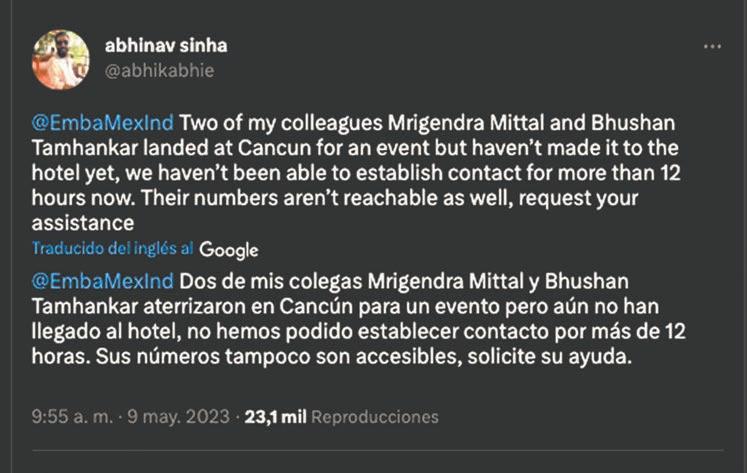The width and height of the screenshot is (747, 473).
Task: Open the tweet's three-dot more options menu
Action: pyautogui.click(x=711, y=47)
